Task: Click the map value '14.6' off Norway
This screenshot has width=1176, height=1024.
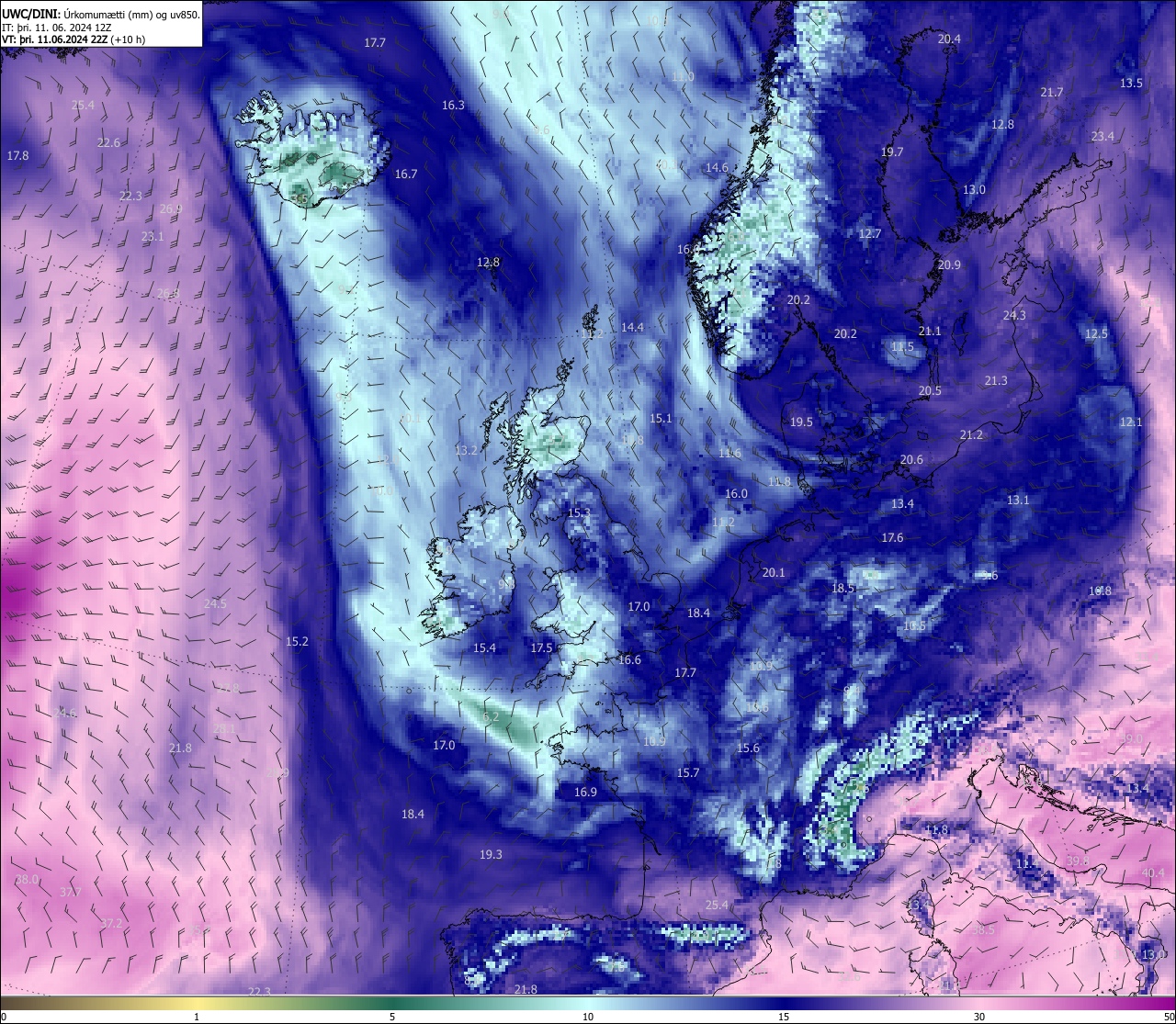Action: (717, 168)
